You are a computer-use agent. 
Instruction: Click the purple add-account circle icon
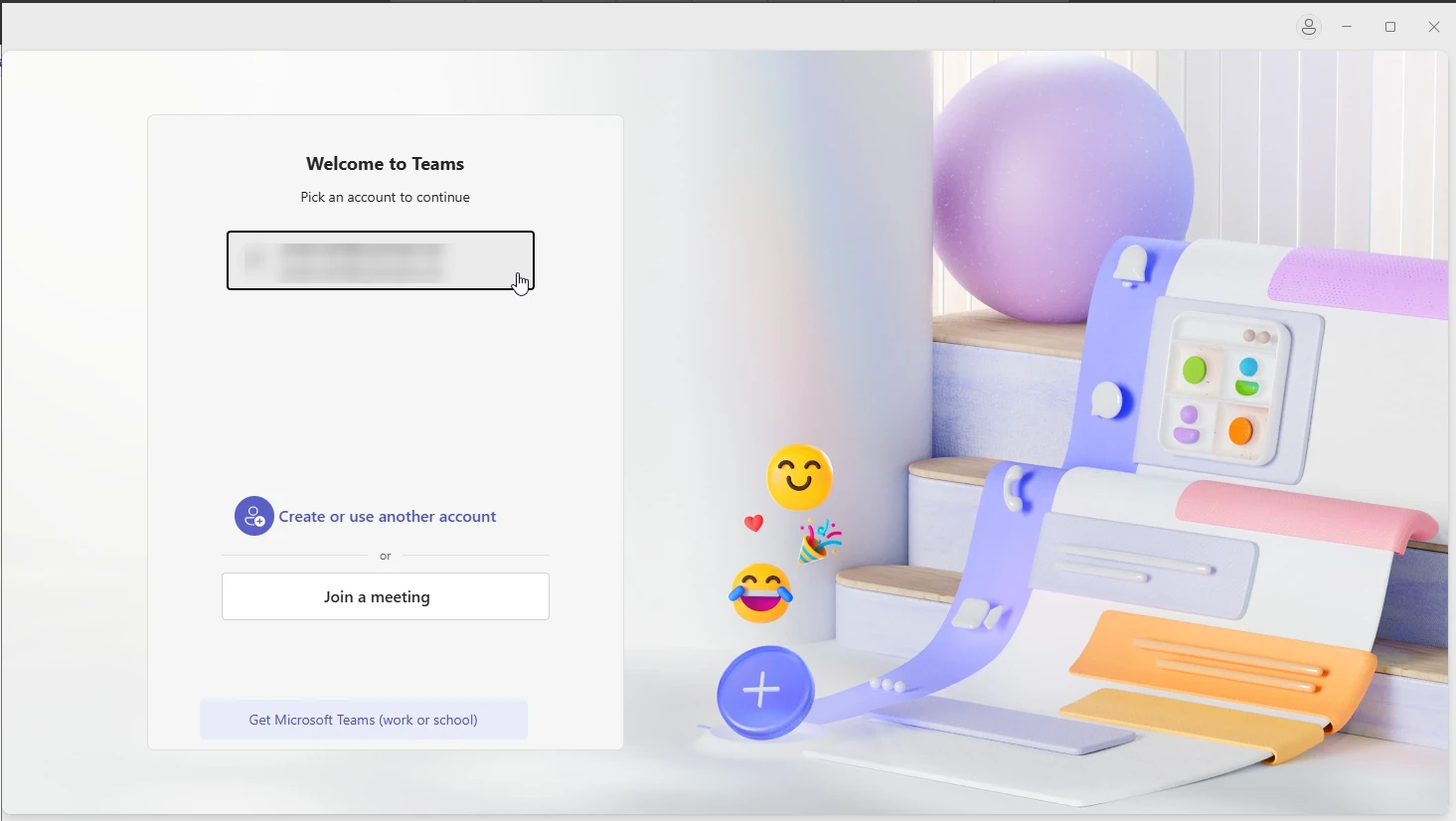pyautogui.click(x=254, y=516)
